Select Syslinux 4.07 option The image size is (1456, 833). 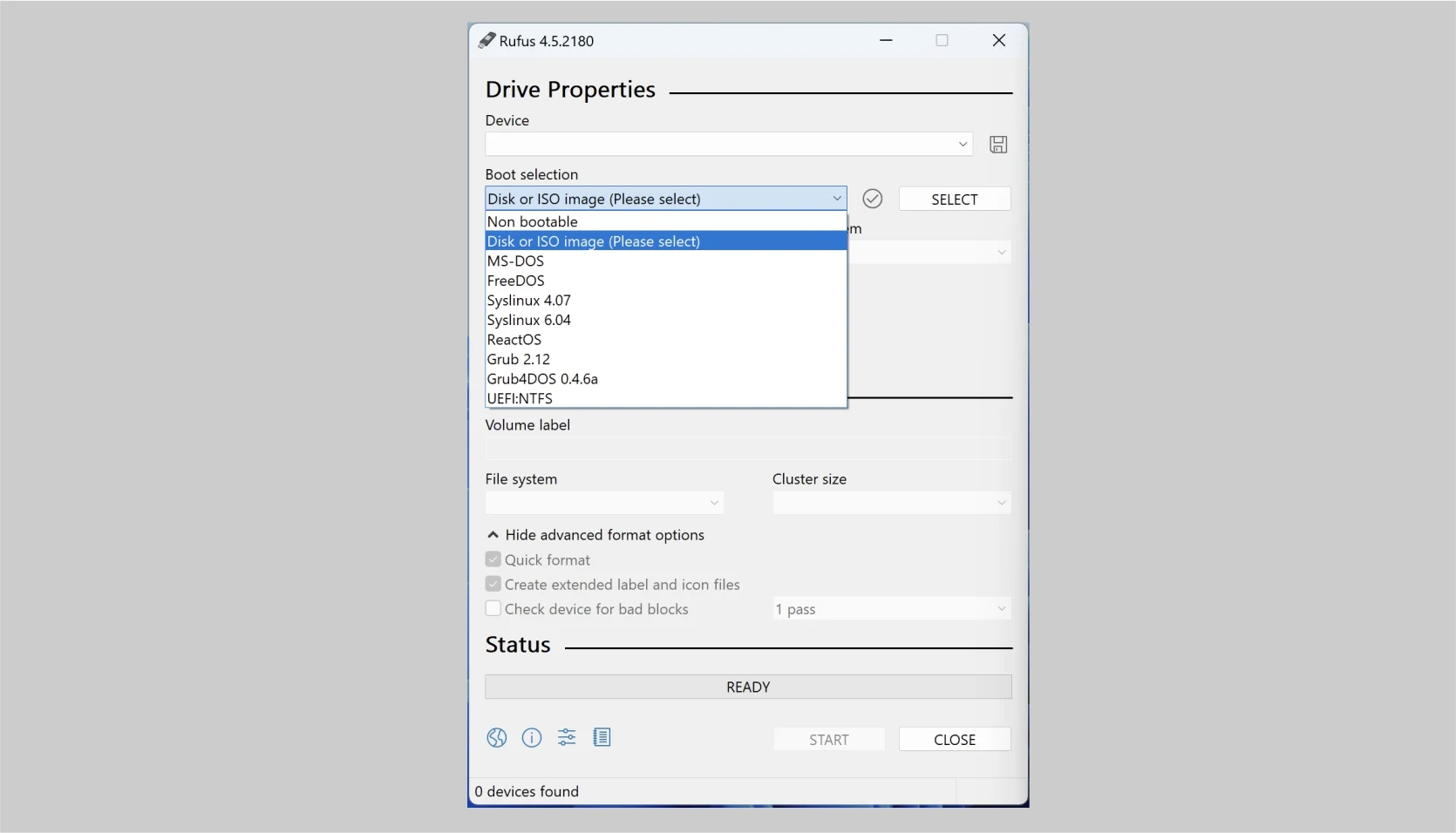[x=666, y=300]
